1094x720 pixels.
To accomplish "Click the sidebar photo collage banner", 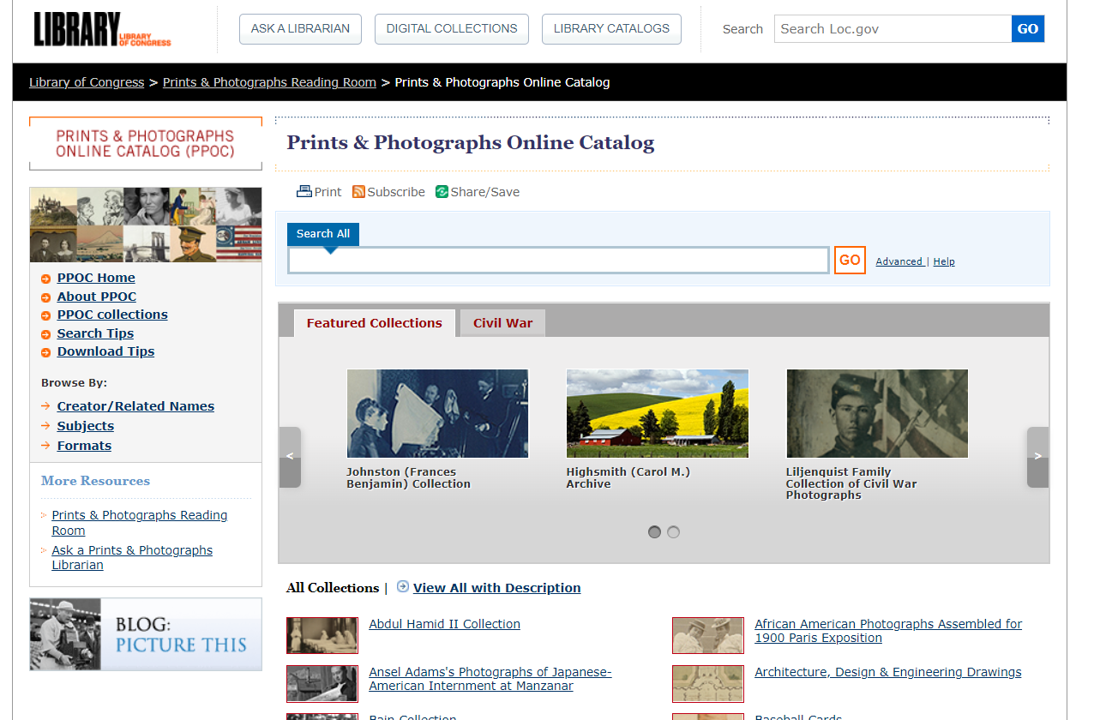I will 145,224.
